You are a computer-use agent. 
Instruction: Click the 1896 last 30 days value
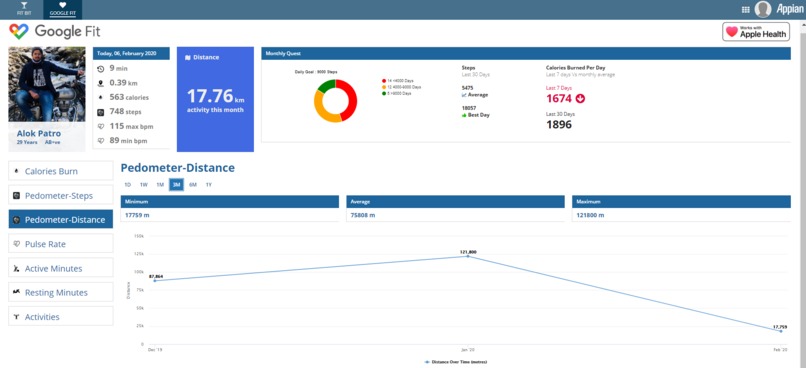[x=559, y=124]
